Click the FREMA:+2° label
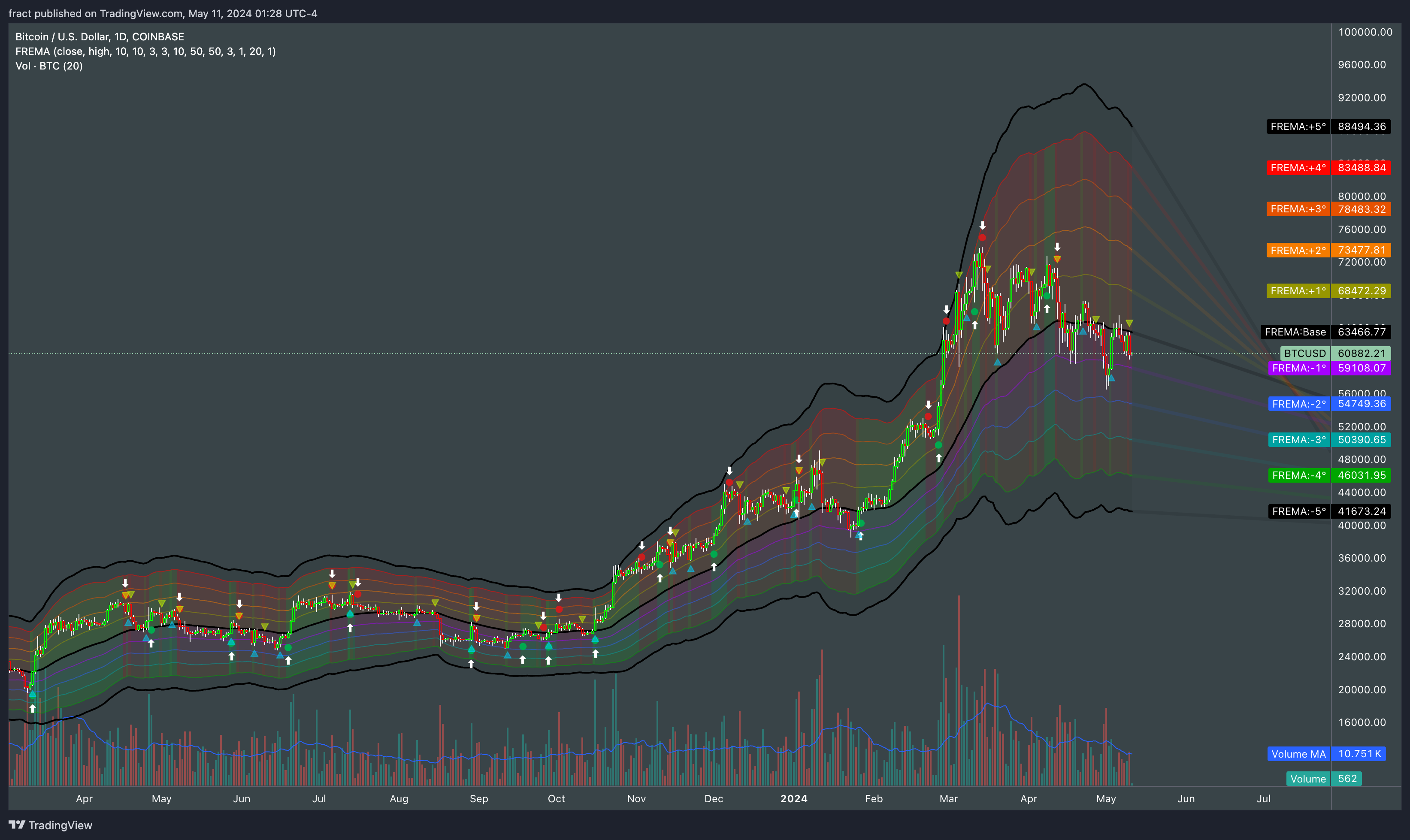The height and width of the screenshot is (840, 1410). 1328,250
